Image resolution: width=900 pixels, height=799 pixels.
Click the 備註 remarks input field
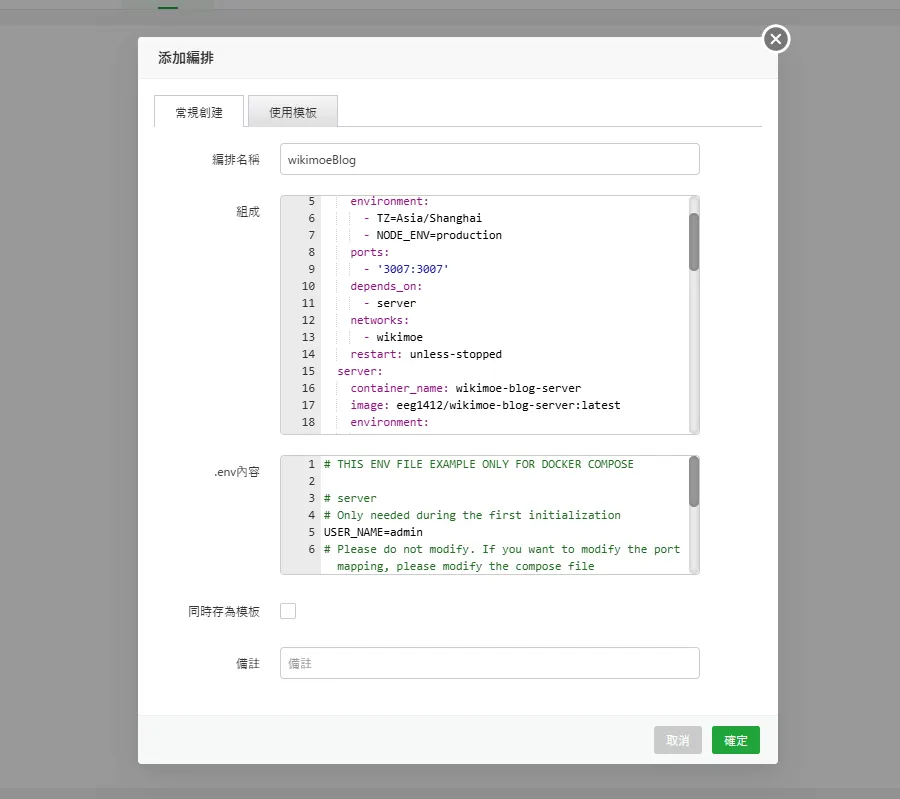coord(489,662)
